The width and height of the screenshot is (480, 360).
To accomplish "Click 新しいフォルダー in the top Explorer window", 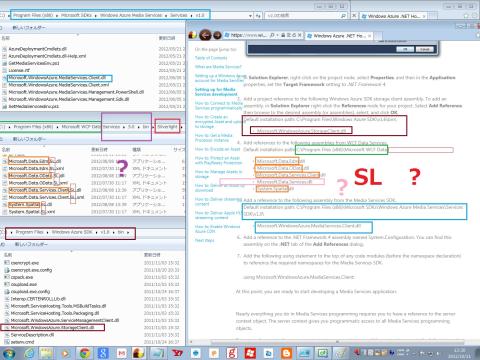I will pyautogui.click(x=29, y=28).
